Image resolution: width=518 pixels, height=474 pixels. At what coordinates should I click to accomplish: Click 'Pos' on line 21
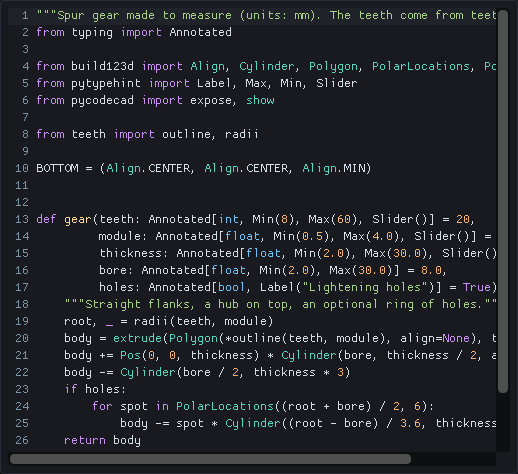pyautogui.click(x=130, y=355)
